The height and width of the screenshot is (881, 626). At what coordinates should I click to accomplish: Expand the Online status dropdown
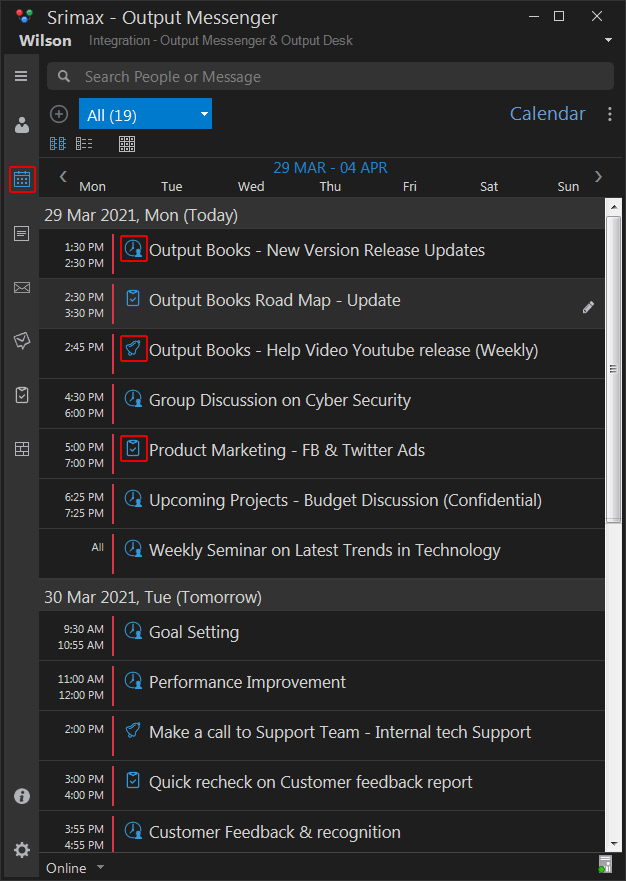tap(101, 868)
